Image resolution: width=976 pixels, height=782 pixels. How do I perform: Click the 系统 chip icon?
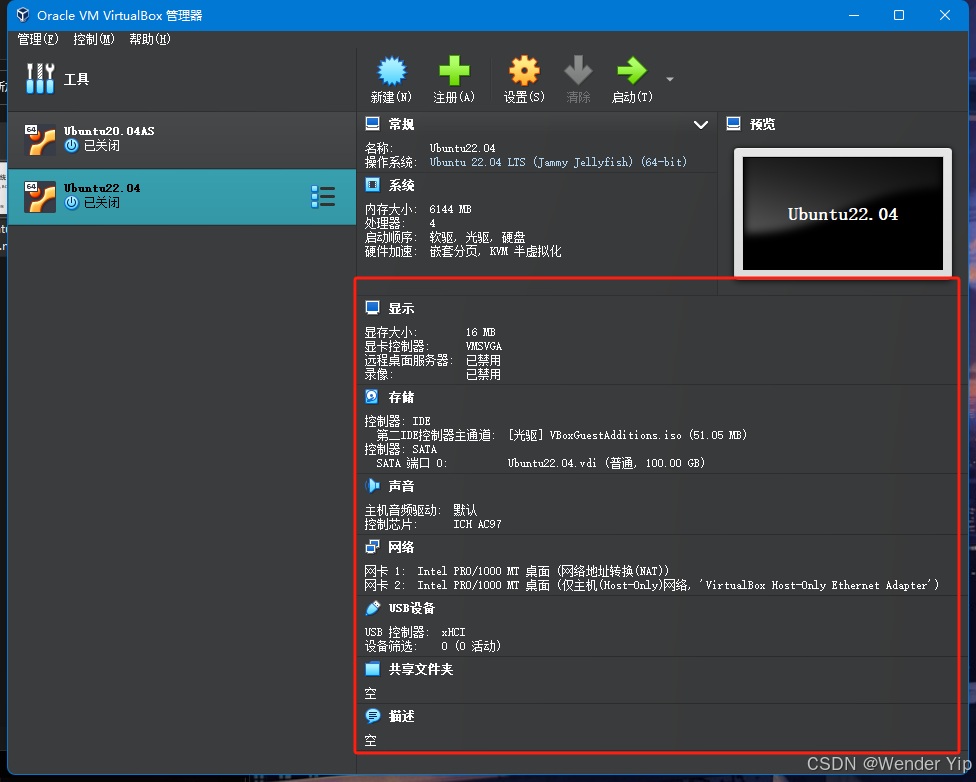pyautogui.click(x=372, y=185)
